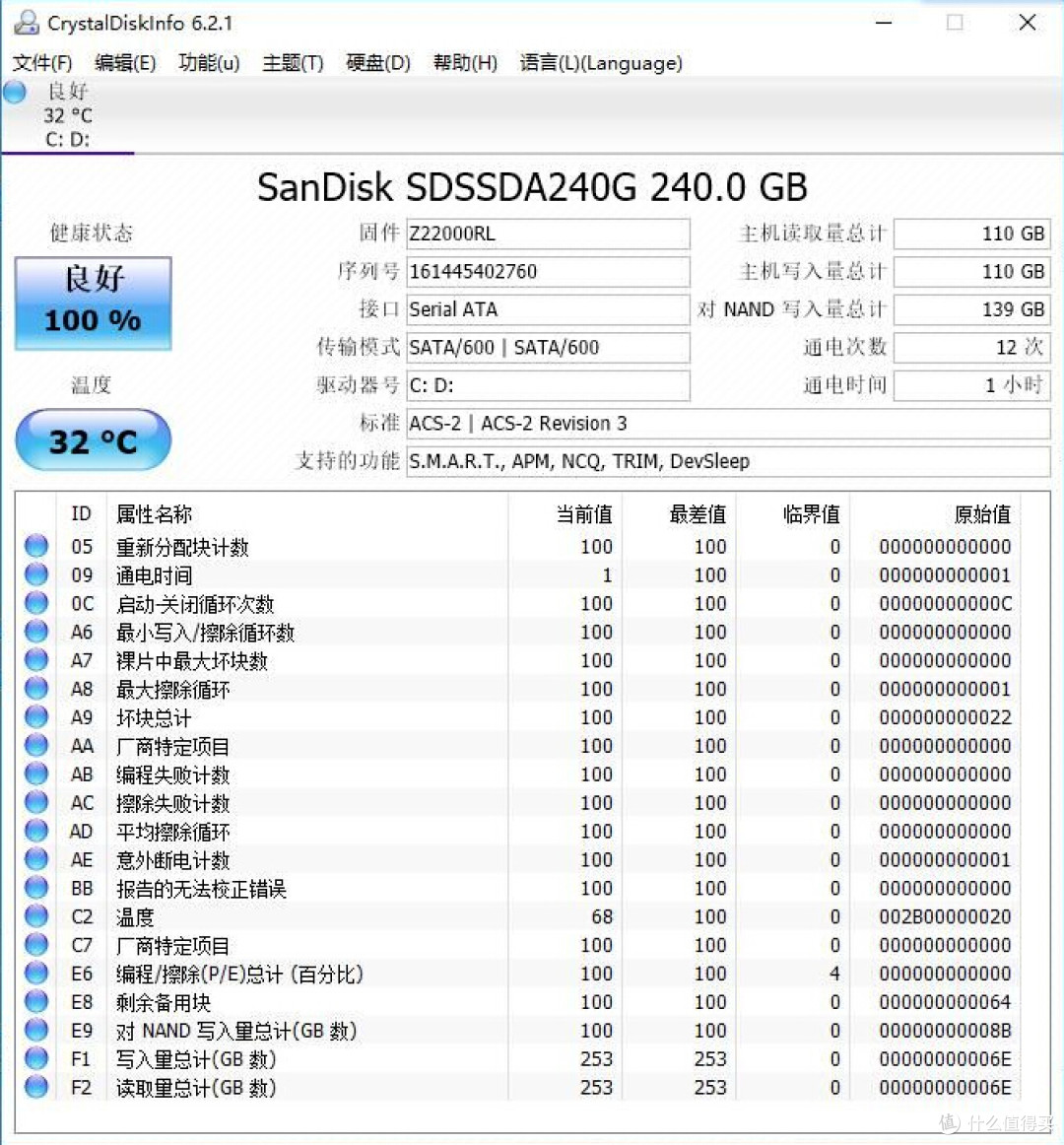
Task: Click the power-on hours value 1 小时
Action: [972, 385]
